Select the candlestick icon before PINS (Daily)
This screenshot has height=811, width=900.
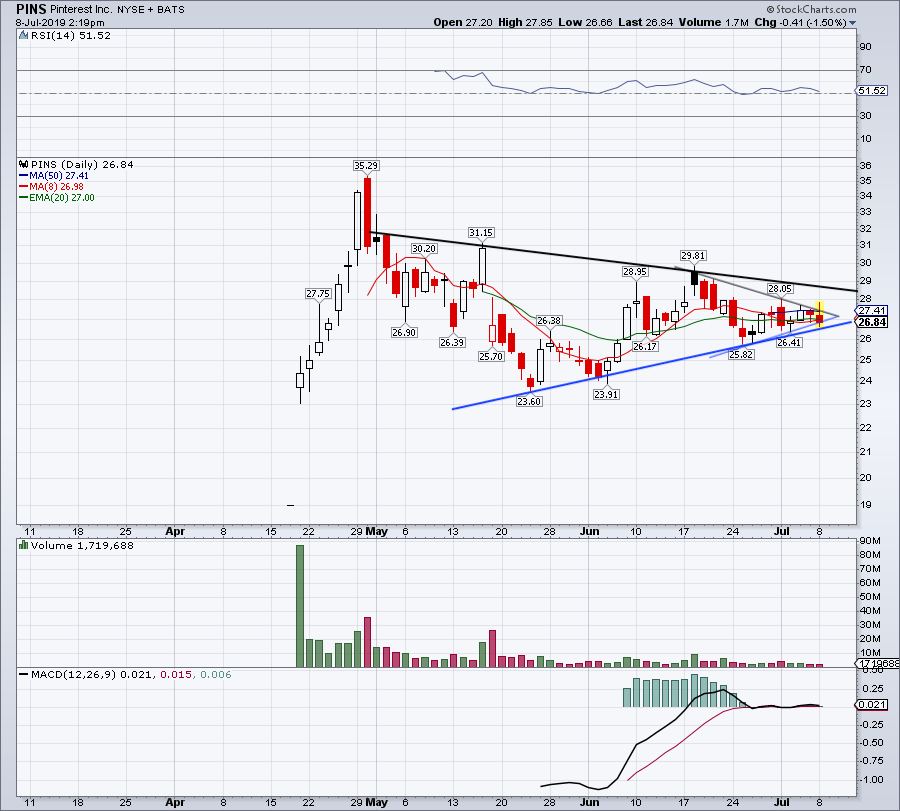(x=23, y=164)
